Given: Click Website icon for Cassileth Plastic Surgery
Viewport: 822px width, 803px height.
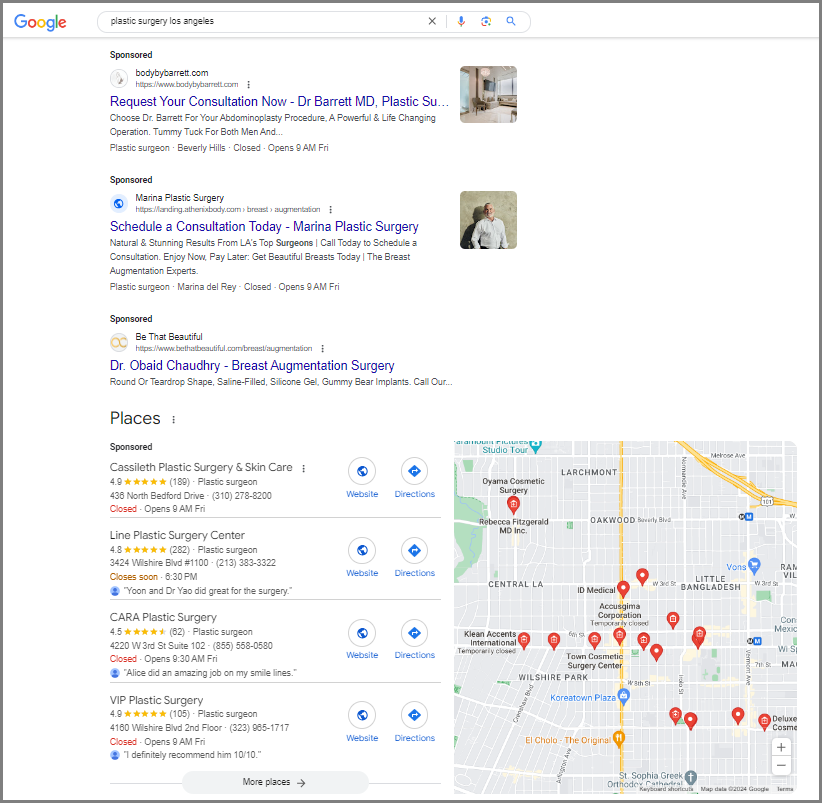Looking at the screenshot, I should [362, 471].
